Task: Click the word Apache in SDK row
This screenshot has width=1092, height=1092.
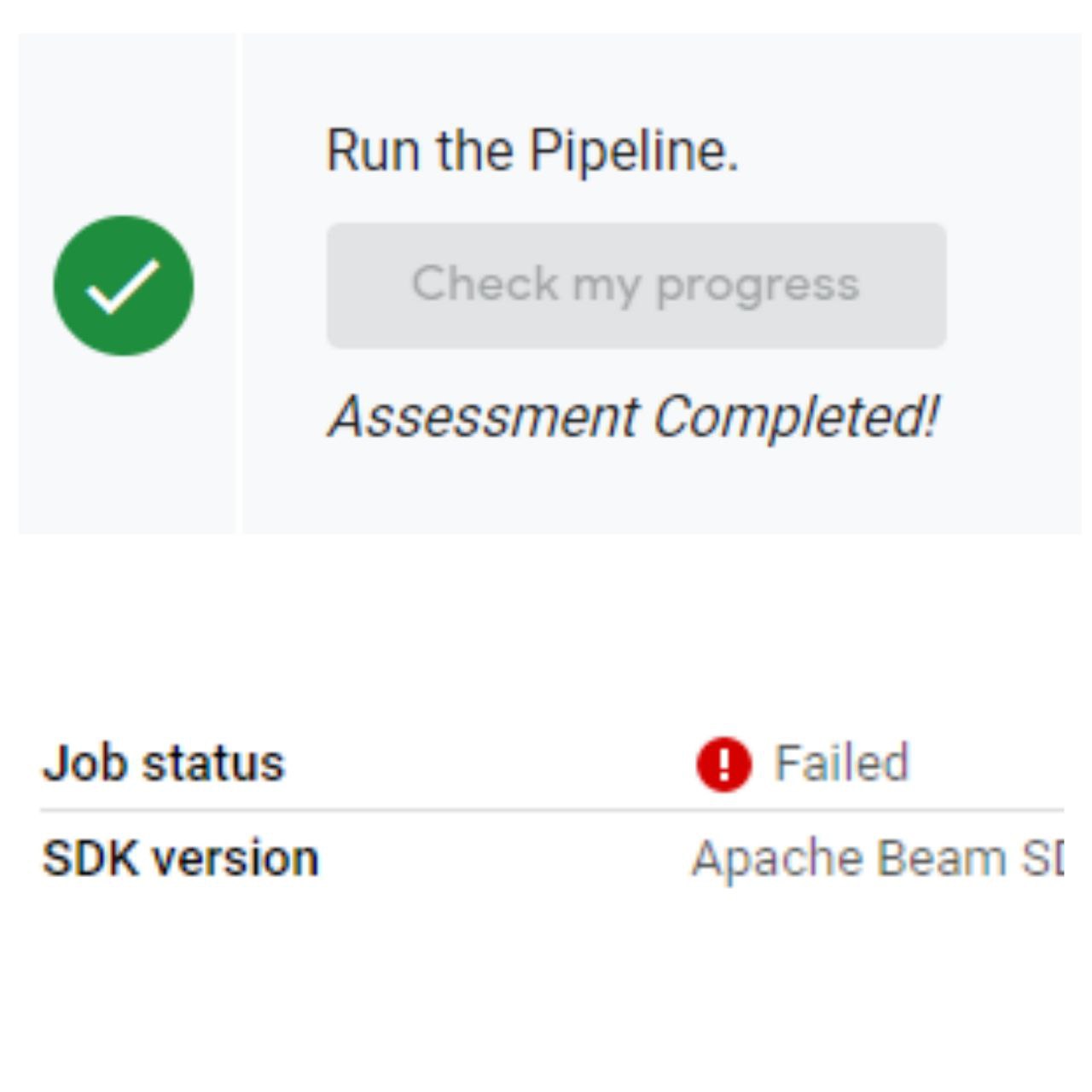Action: tap(778, 859)
